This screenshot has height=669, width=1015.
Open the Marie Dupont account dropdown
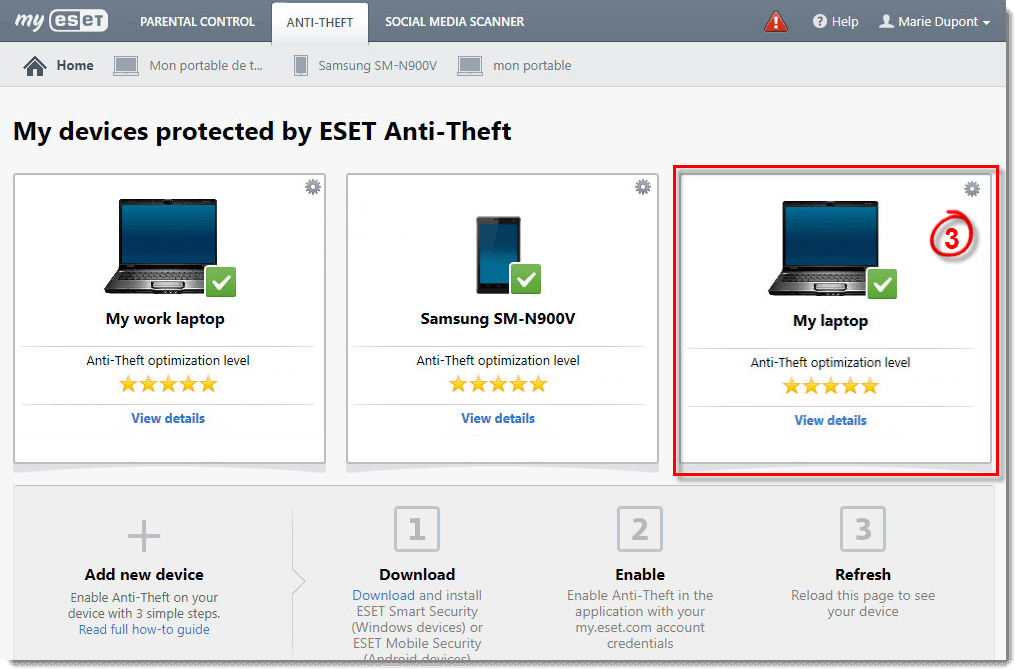tap(934, 21)
